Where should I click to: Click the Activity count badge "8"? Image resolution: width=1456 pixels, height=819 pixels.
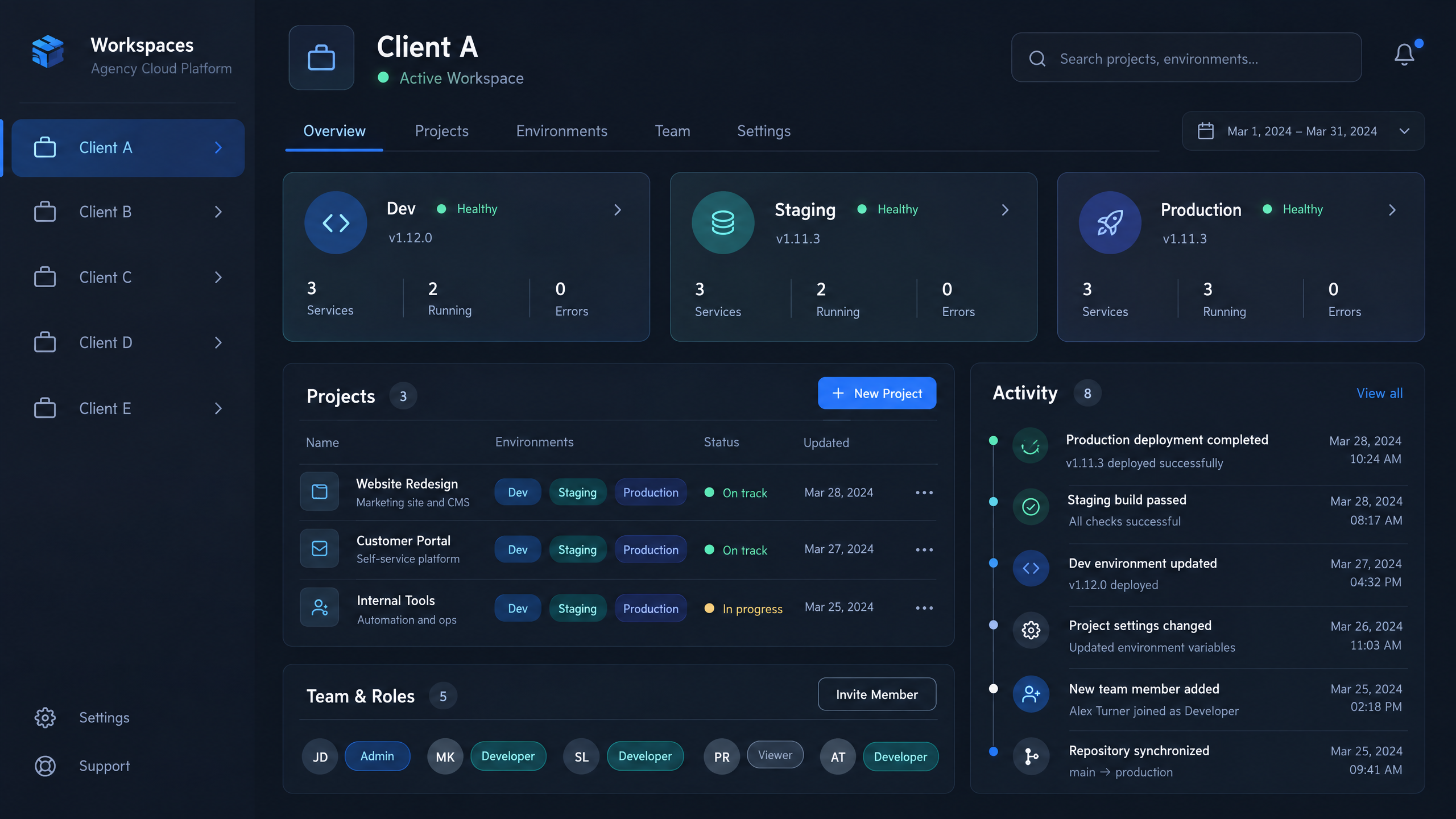(x=1087, y=393)
